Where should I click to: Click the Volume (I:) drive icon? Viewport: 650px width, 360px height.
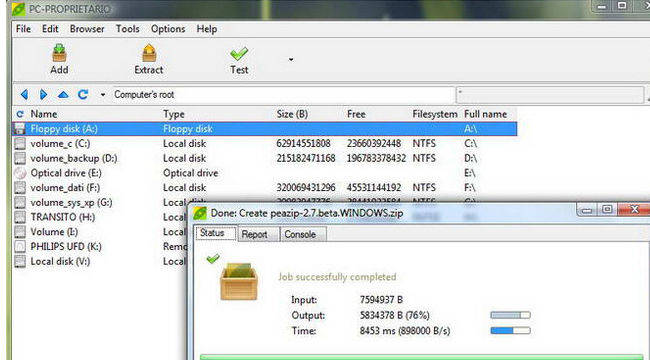[20, 232]
